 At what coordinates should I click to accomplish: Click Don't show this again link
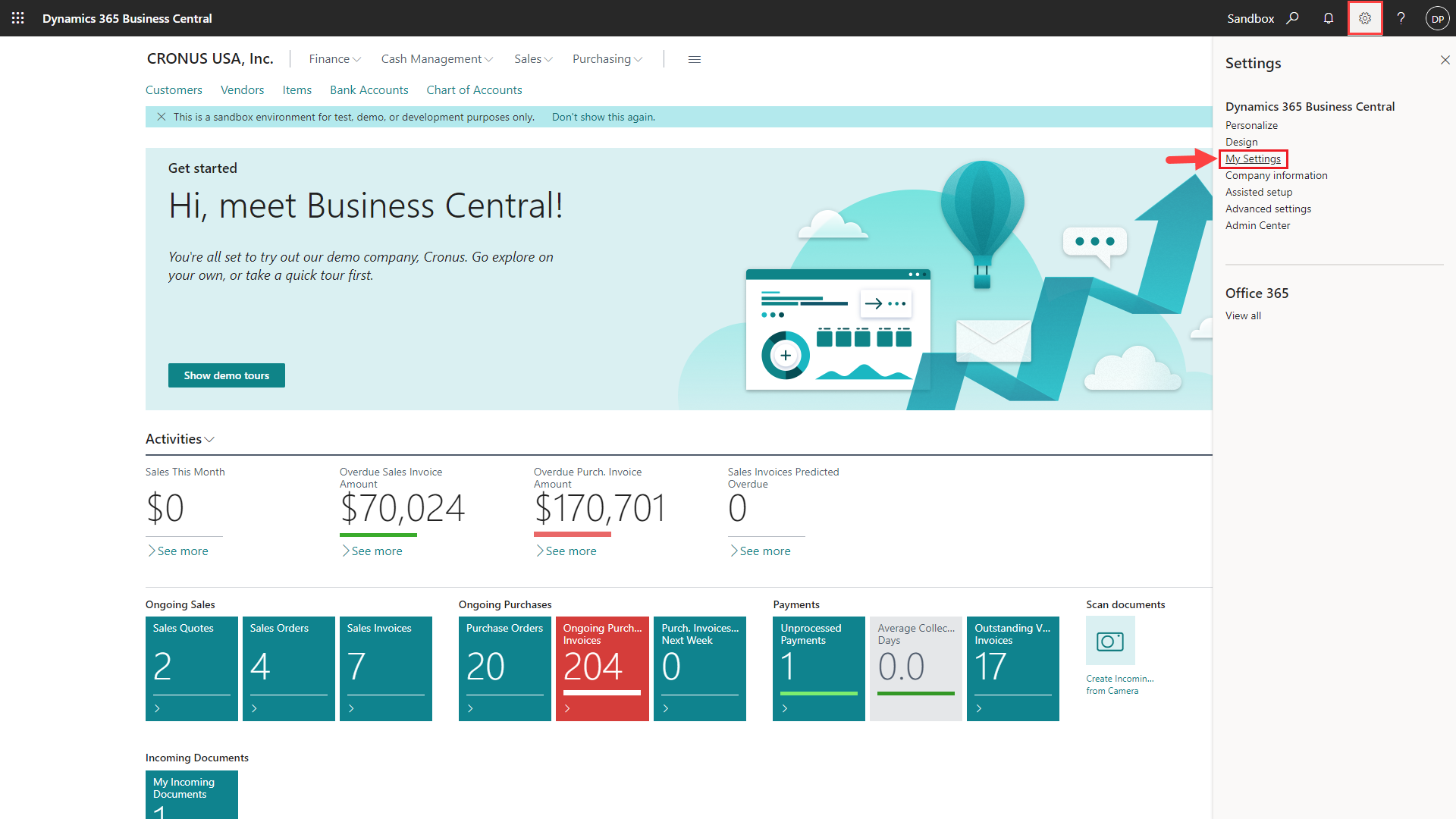tap(603, 117)
